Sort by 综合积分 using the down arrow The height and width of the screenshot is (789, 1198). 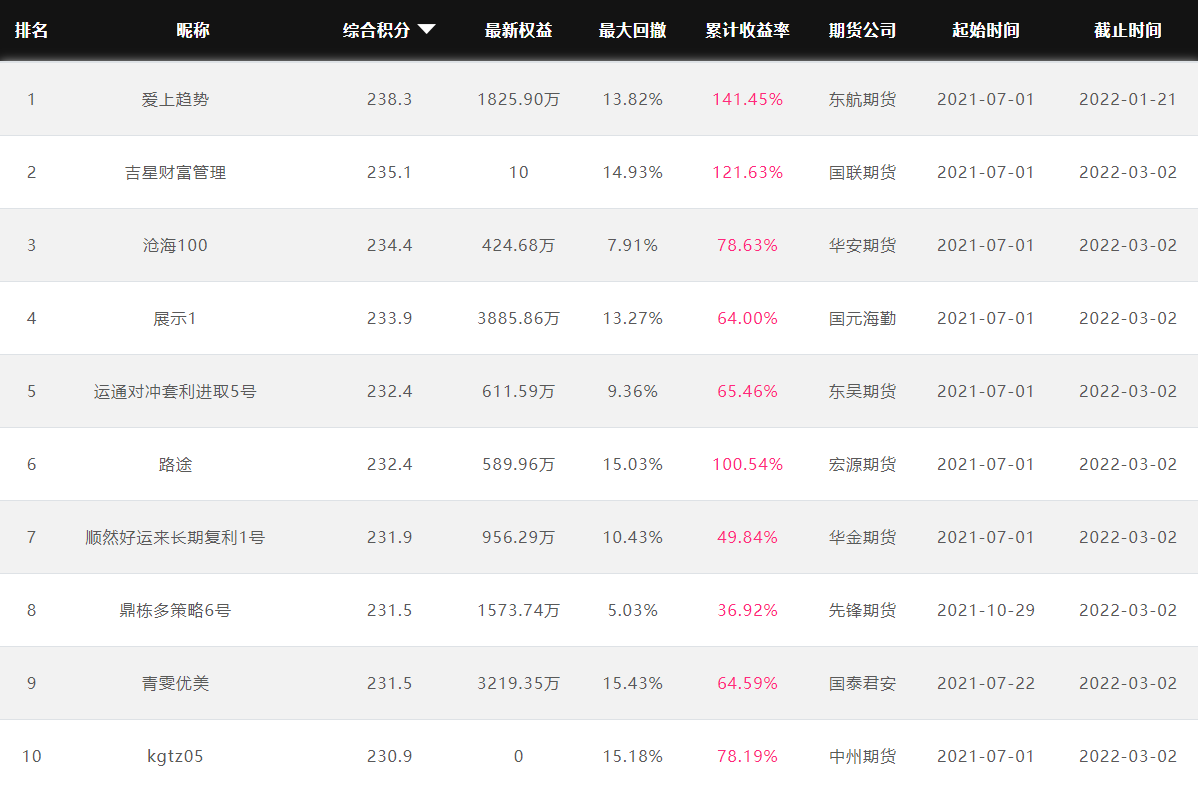pyautogui.click(x=426, y=30)
